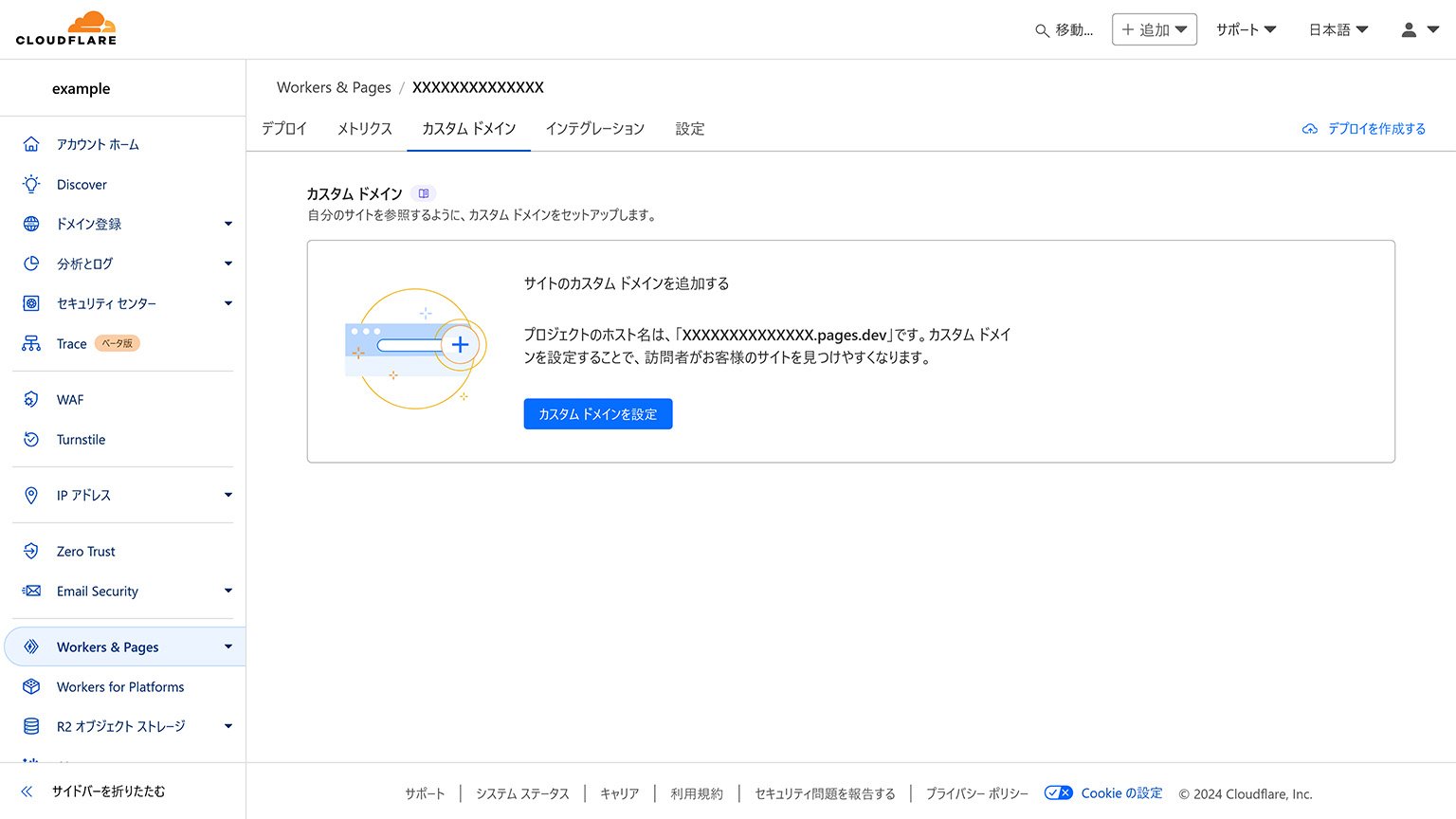Open the 追加 dropdown button
1456x819 pixels.
pos(1154,29)
